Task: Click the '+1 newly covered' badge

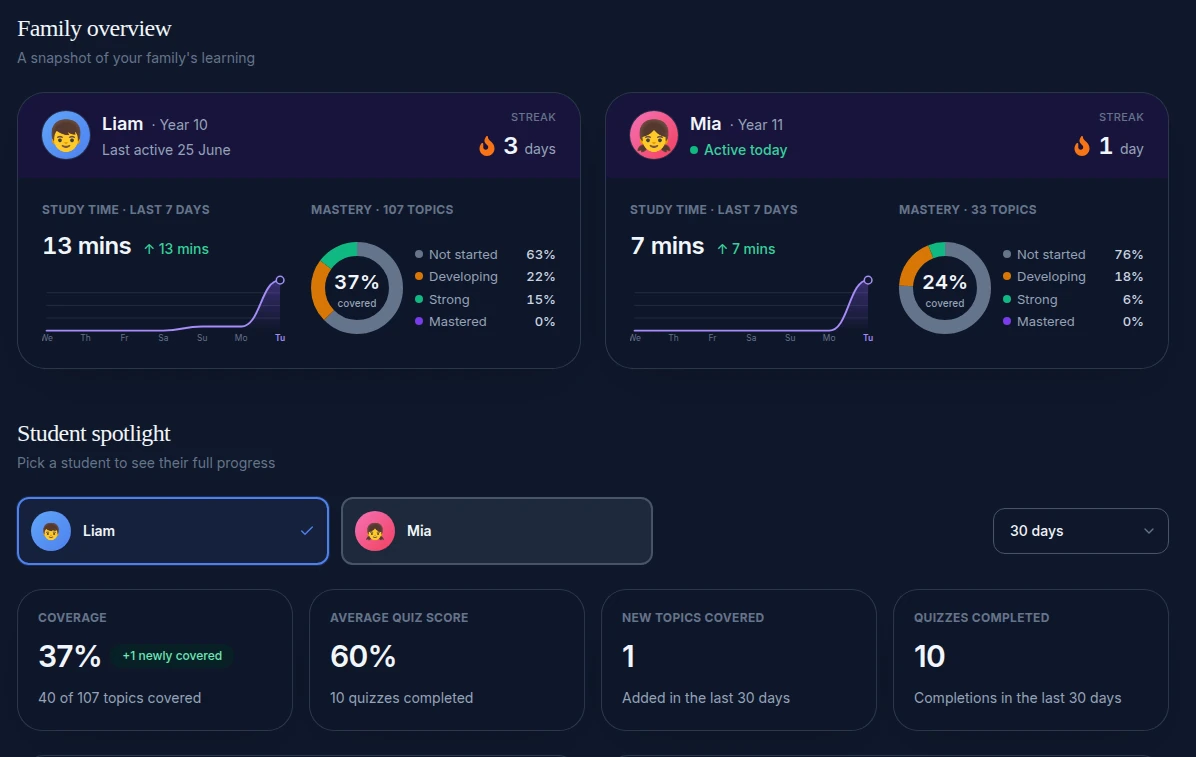Action: coord(172,656)
